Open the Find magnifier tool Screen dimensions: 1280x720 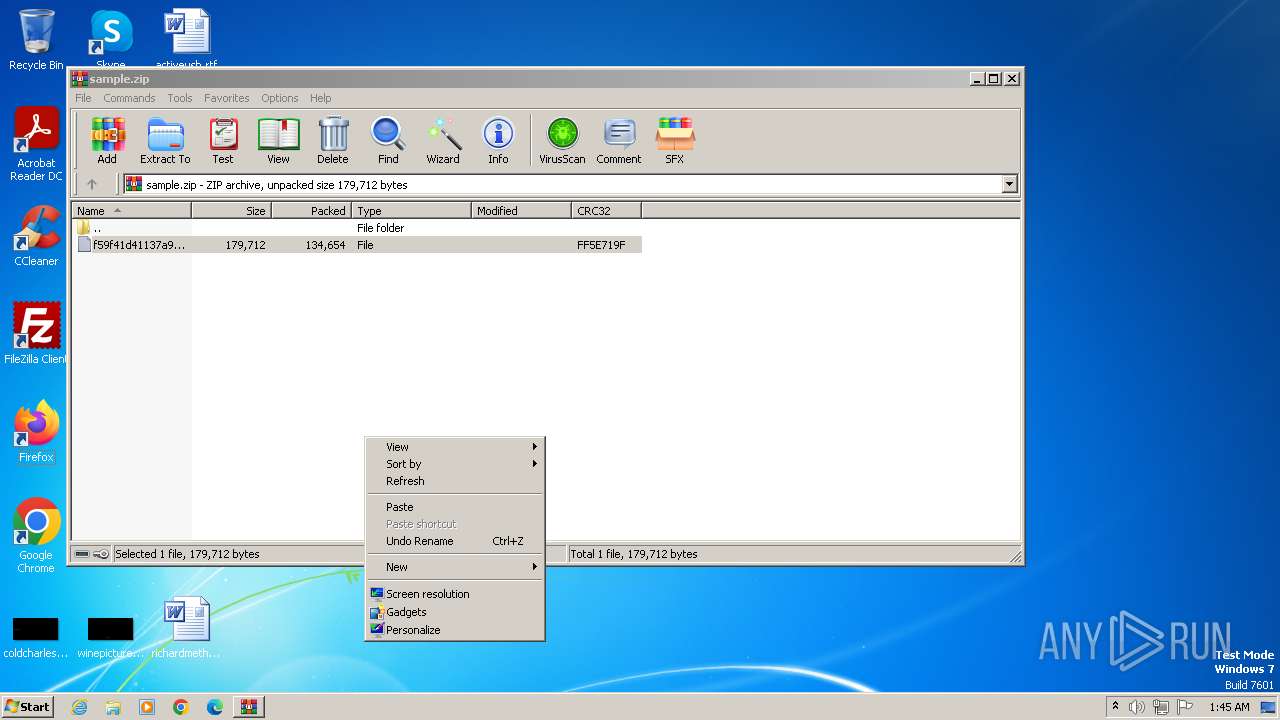(x=388, y=140)
